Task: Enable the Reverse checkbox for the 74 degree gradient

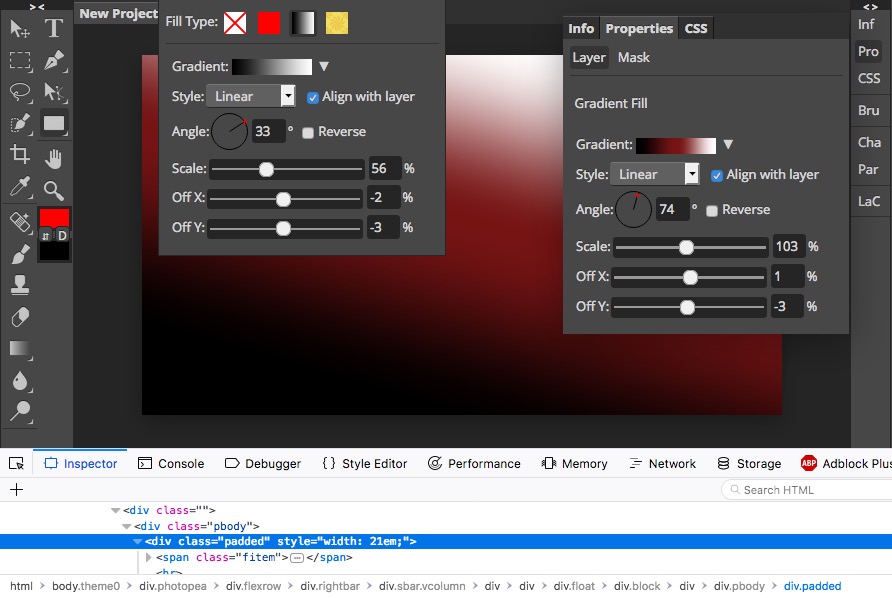Action: pyautogui.click(x=714, y=209)
